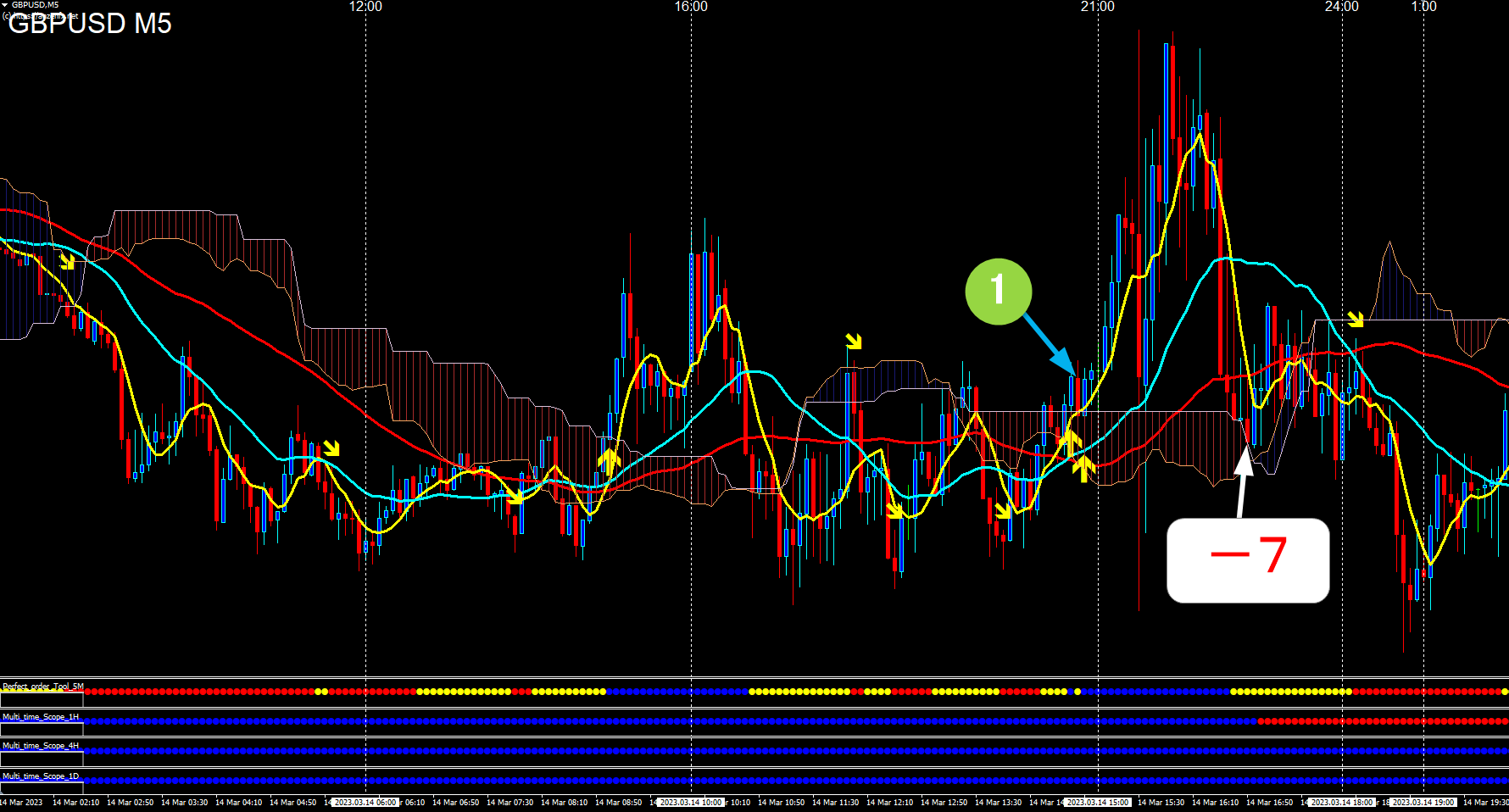Select the Perfect_order_Tool_5M indicator label
1509x812 pixels.
[x=43, y=687]
